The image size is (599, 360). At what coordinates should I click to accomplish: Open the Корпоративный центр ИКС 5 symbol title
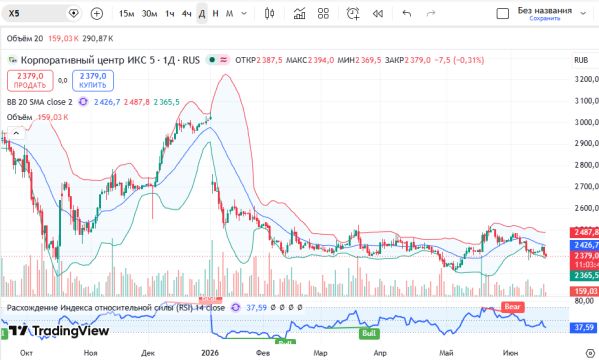pos(110,60)
